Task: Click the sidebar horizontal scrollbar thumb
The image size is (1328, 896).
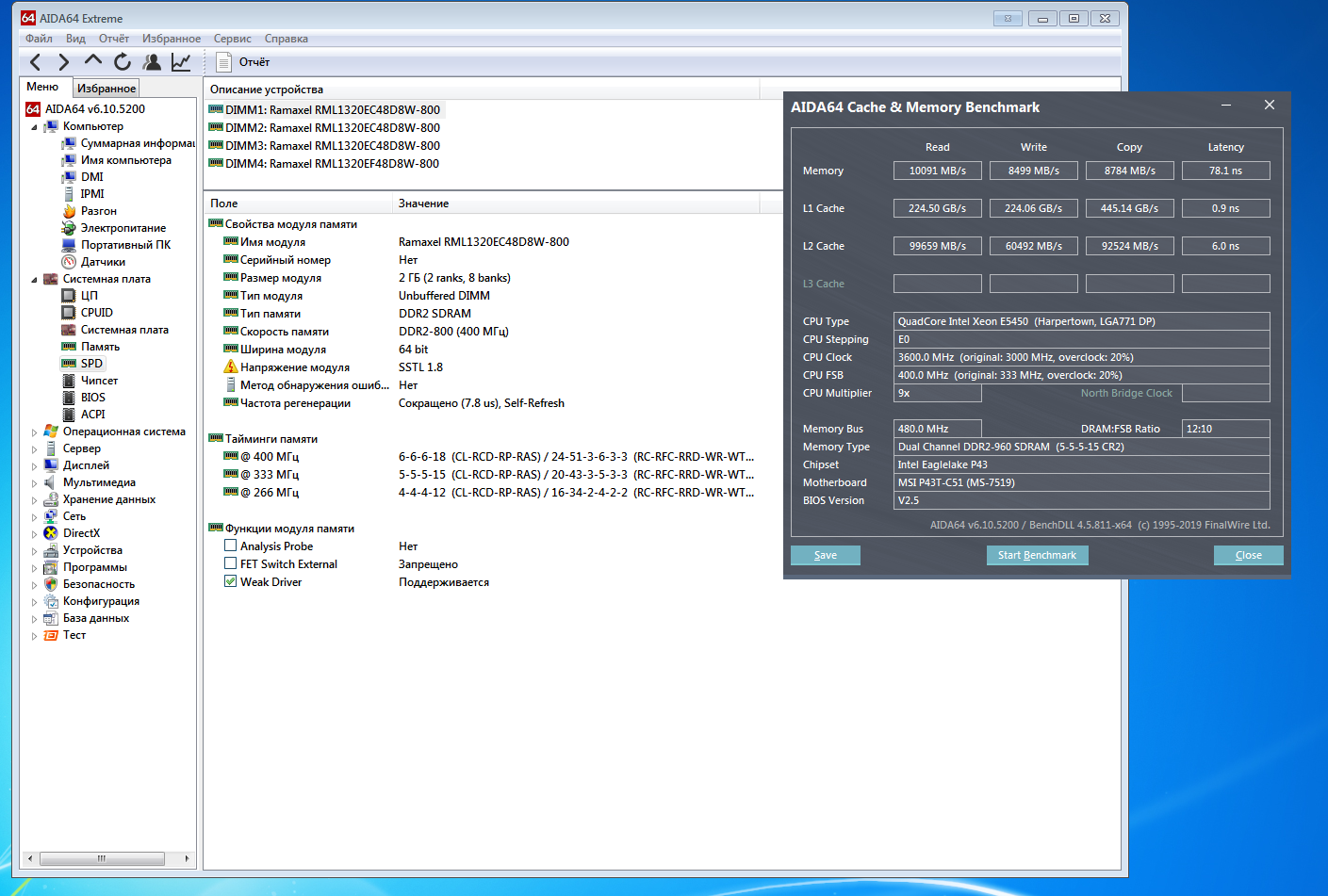Action: point(102,858)
